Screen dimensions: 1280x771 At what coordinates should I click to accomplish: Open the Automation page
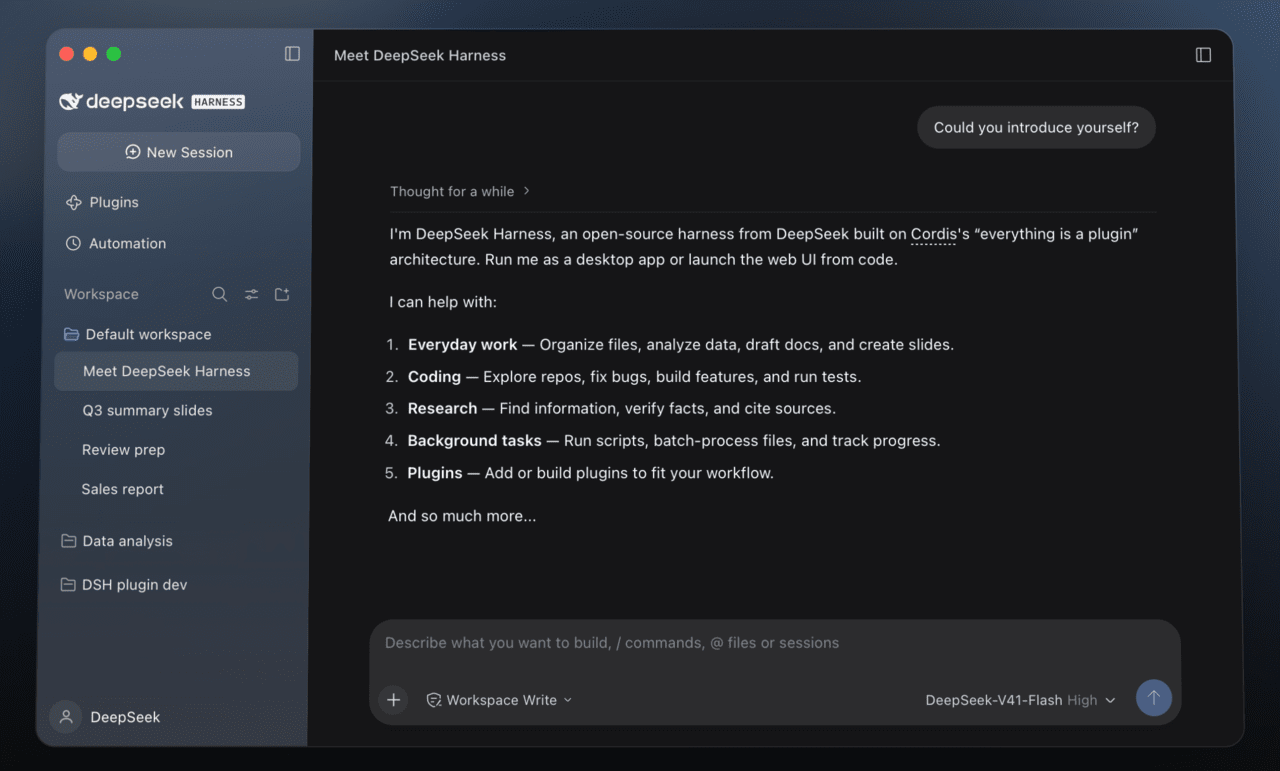click(116, 243)
